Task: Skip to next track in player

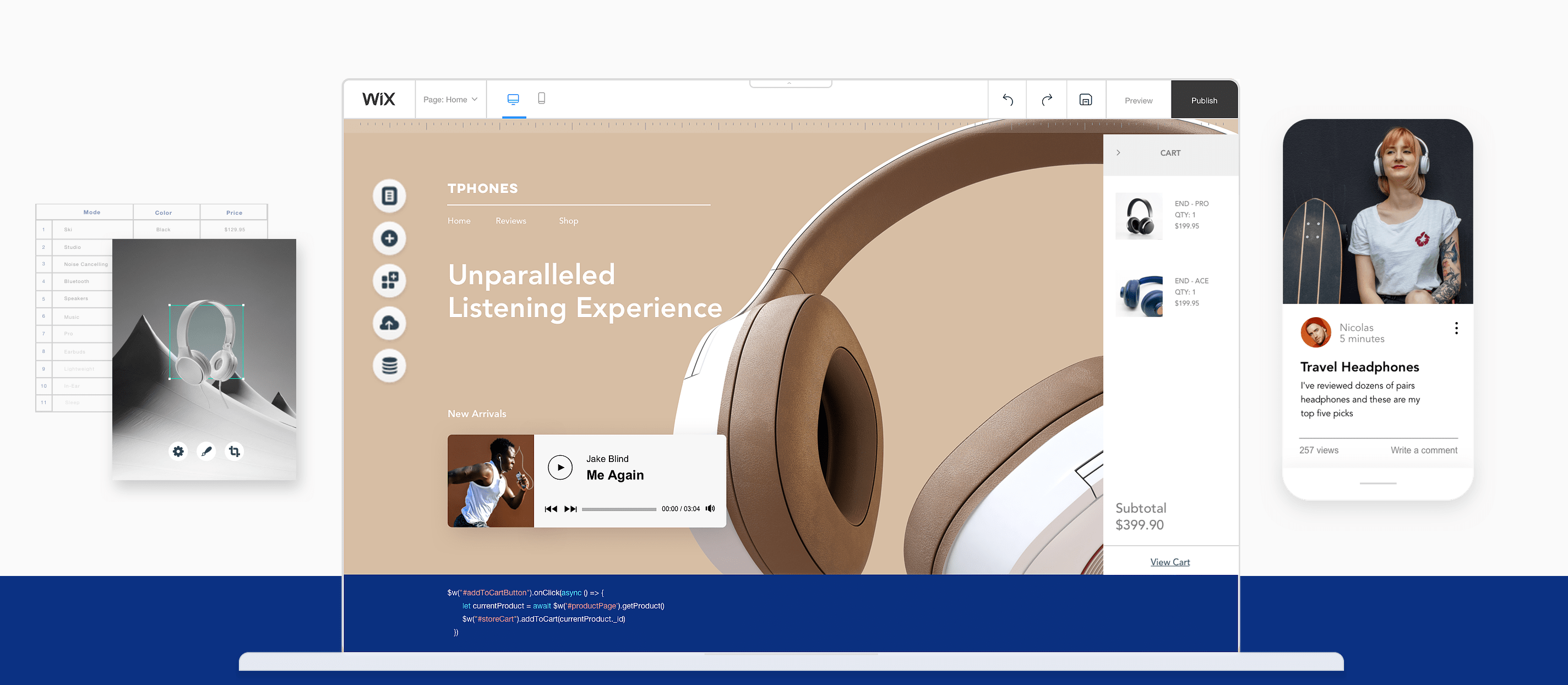Action: (x=570, y=509)
